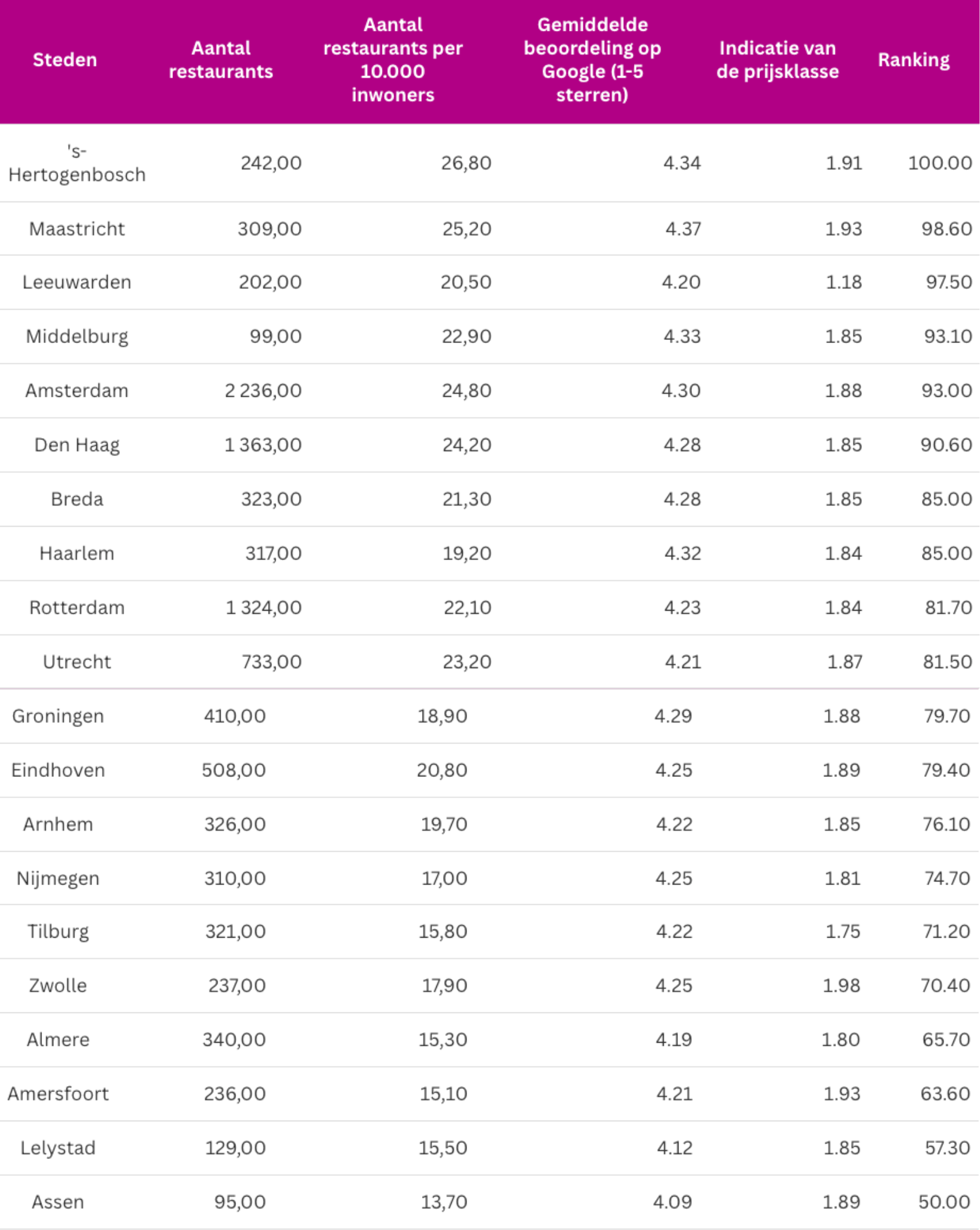This screenshot has height=1230, width=980.
Task: Click the Aantal restaurants column header
Action: pos(221,60)
